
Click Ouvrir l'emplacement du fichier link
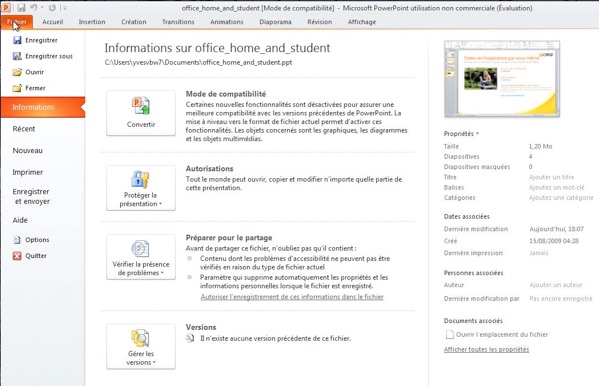502,334
